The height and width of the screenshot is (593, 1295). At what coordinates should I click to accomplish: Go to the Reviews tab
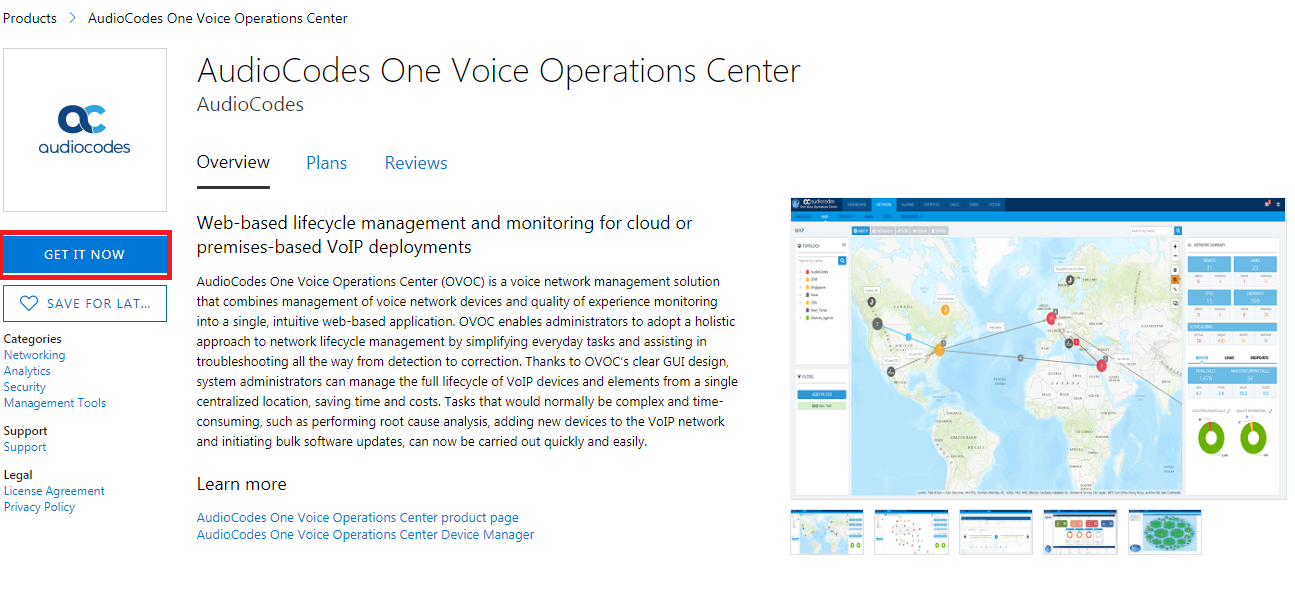click(x=416, y=163)
